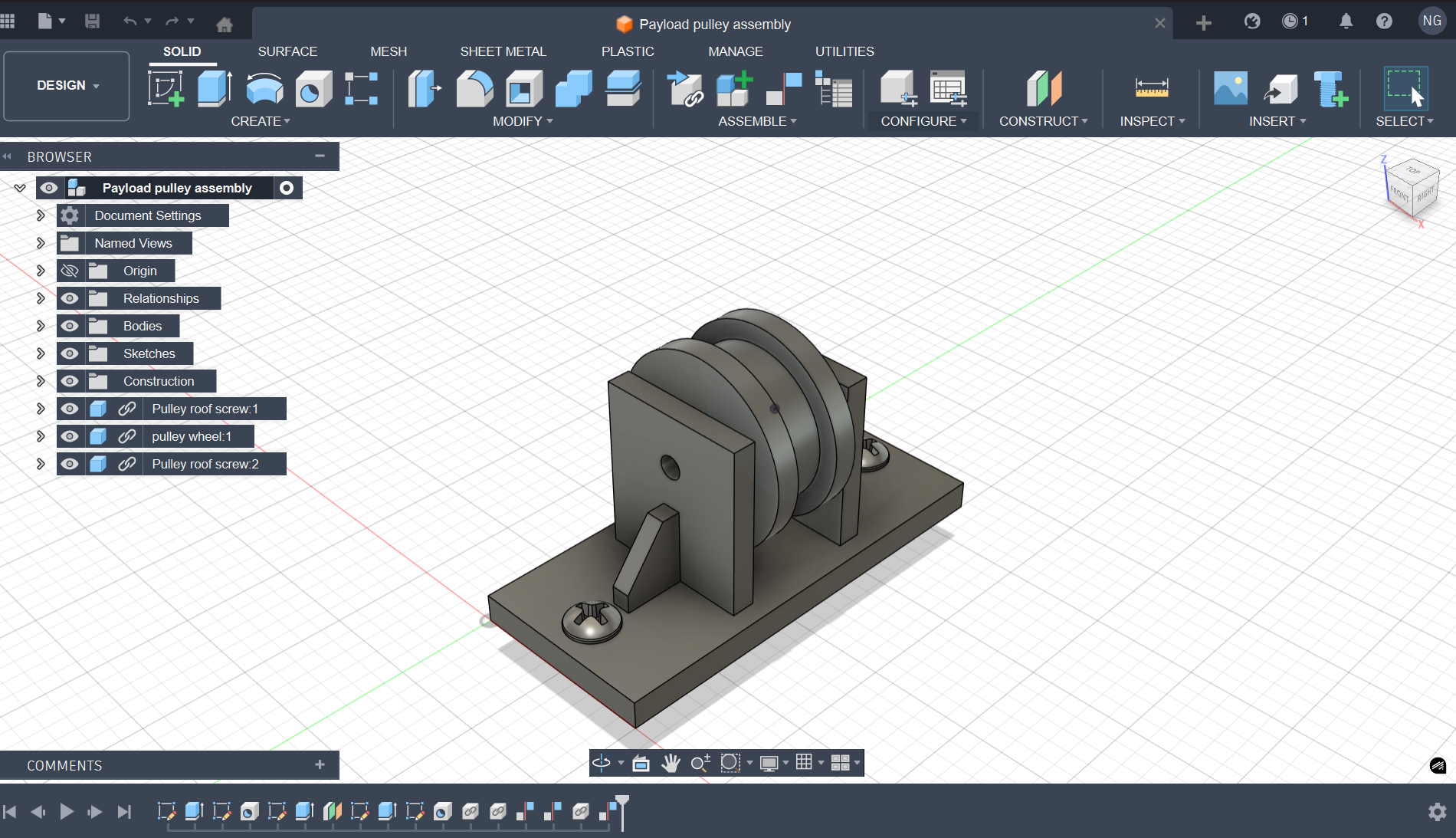Click the Extrude tool icon
This screenshot has height=838, width=1456.
(x=215, y=88)
